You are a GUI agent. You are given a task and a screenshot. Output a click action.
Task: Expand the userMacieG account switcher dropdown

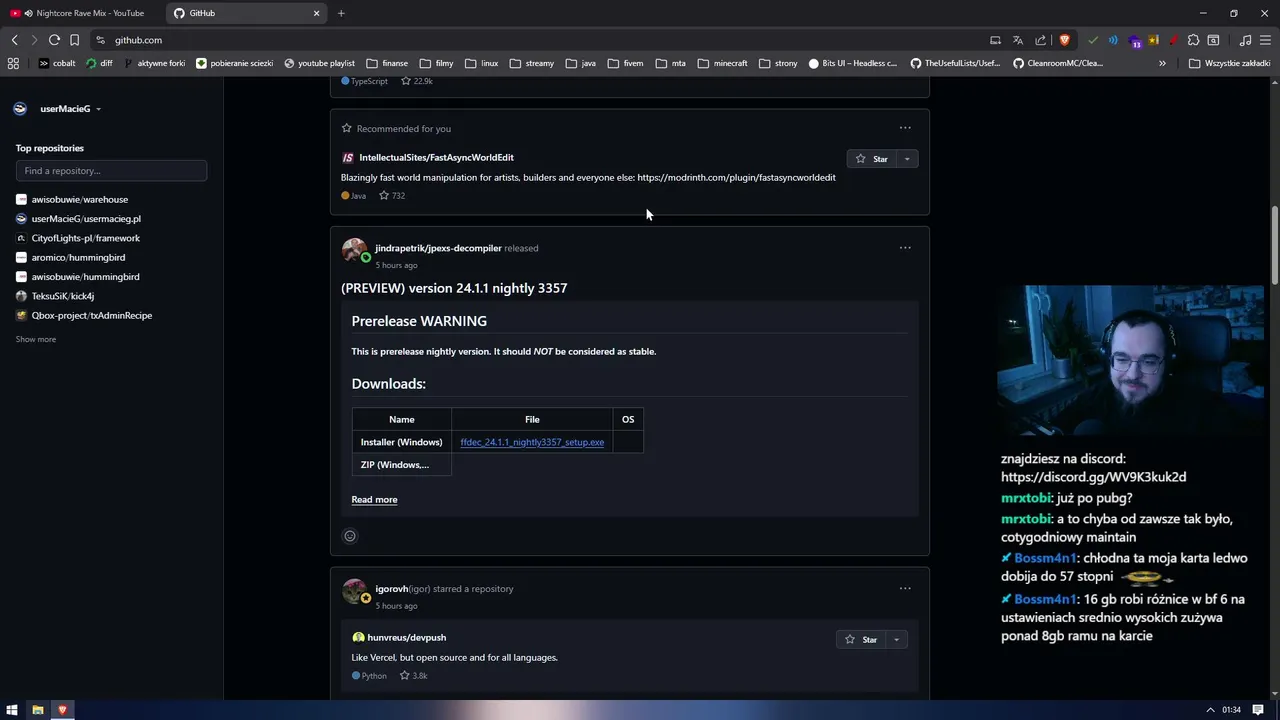pyautogui.click(x=98, y=109)
